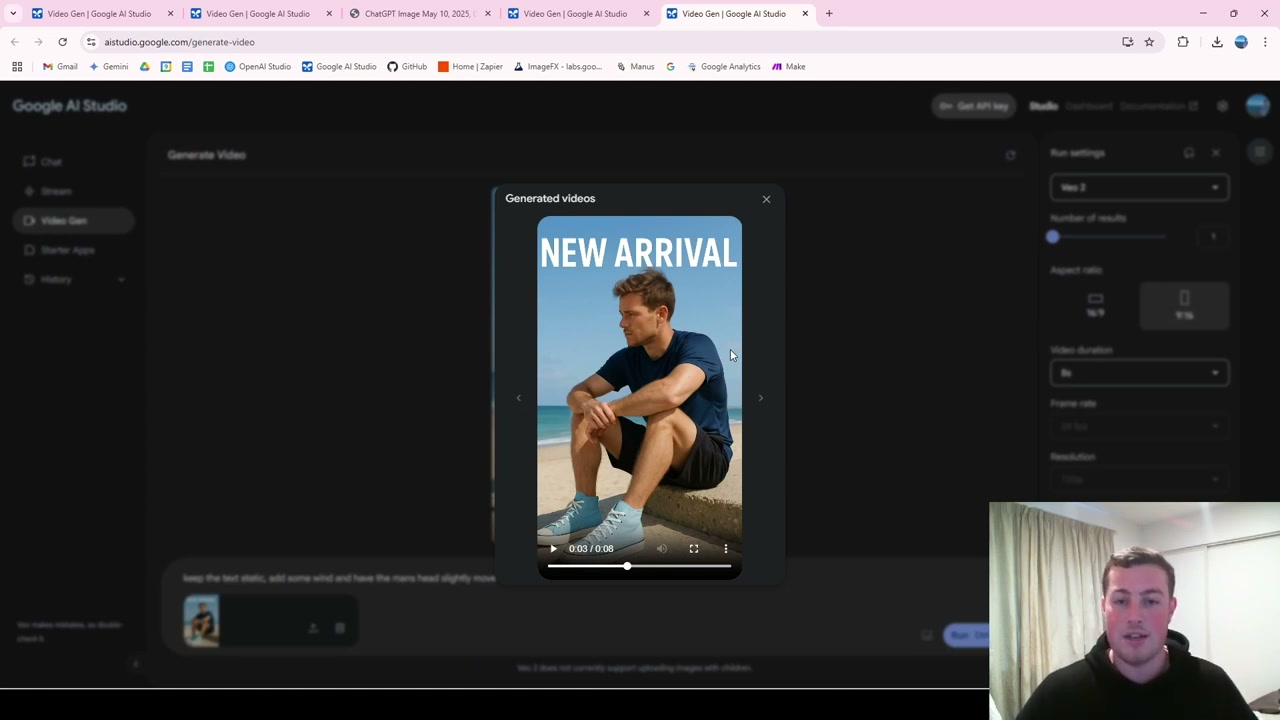Viewport: 1280px width, 720px height.
Task: Toggle the run settings panel icon
Action: click(1260, 152)
